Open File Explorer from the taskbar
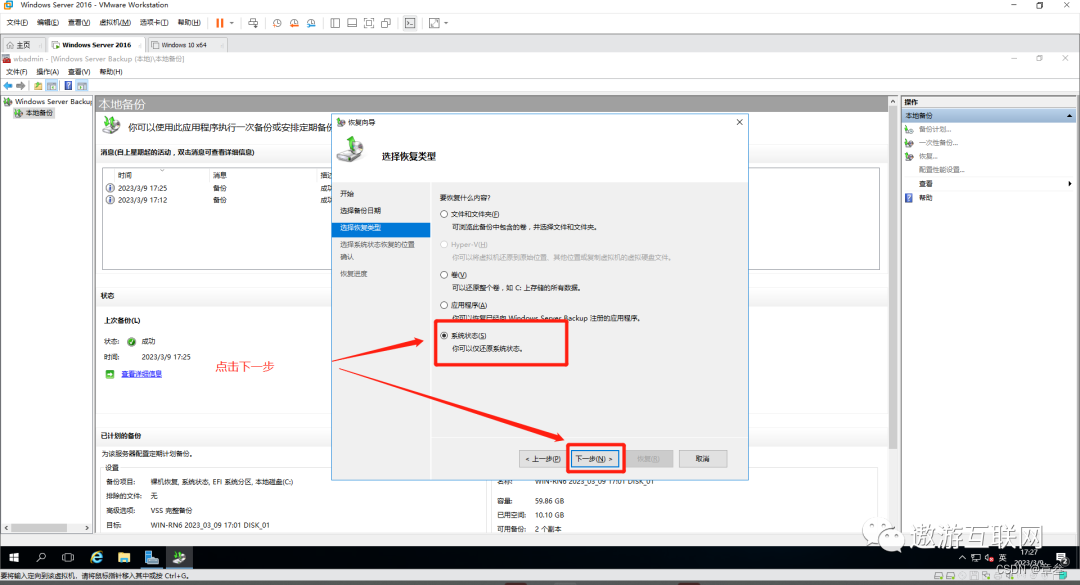 [124, 557]
